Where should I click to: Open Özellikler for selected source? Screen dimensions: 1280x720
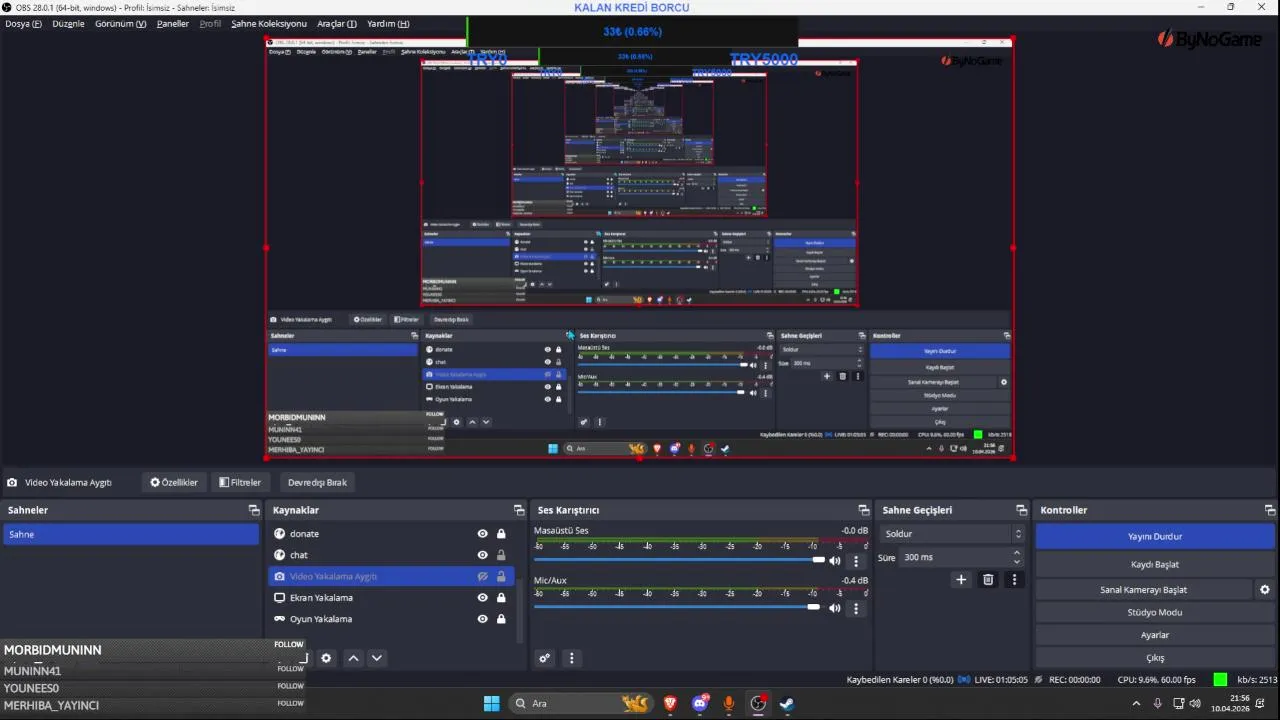[174, 482]
